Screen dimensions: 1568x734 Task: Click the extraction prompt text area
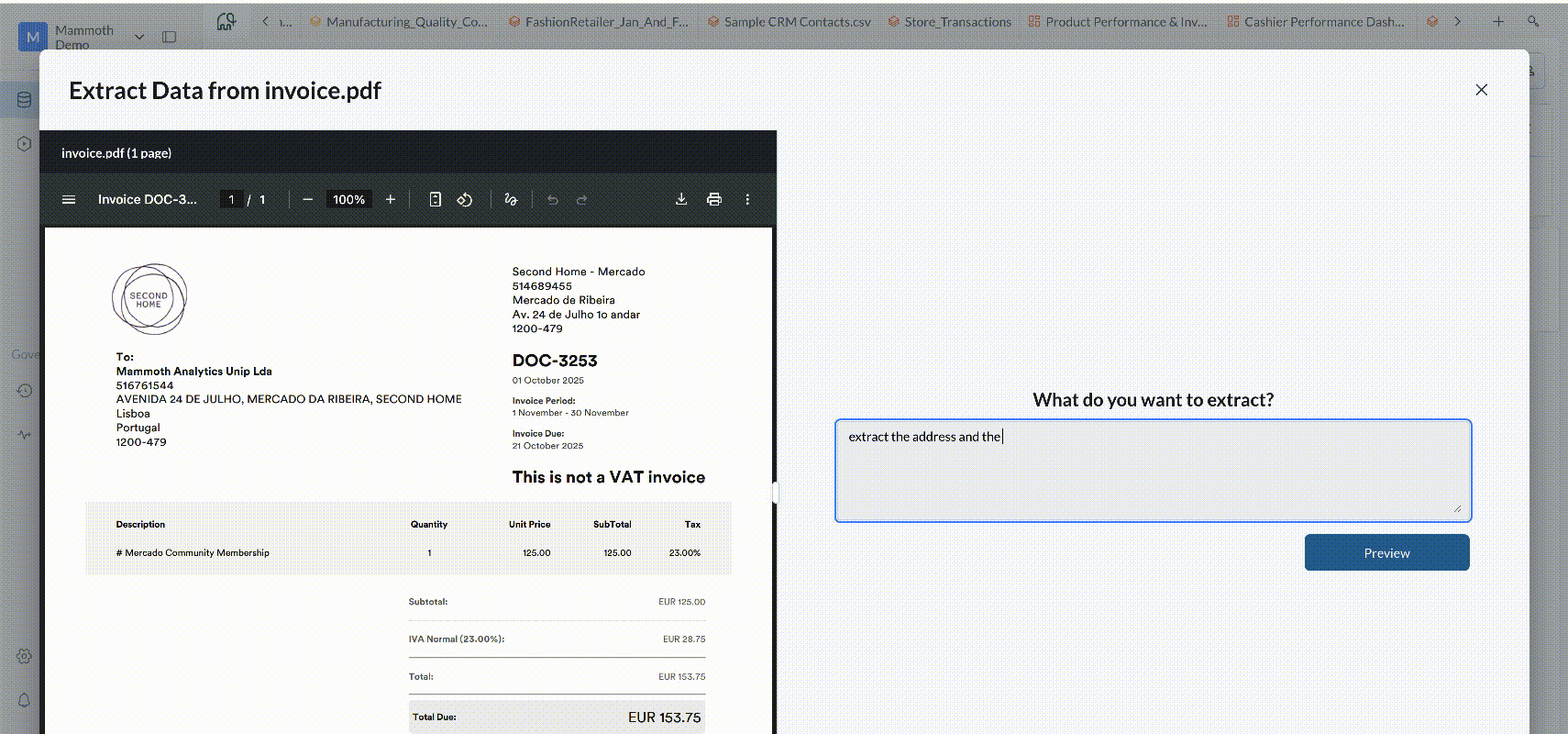[1153, 471]
